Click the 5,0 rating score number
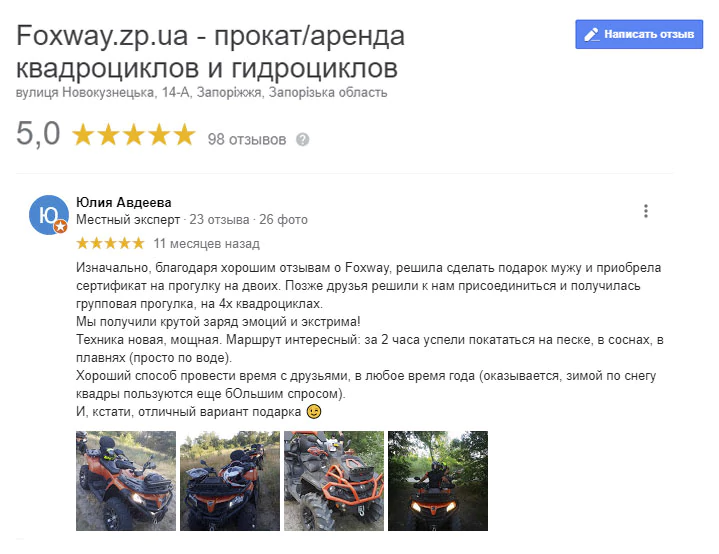 (38, 134)
